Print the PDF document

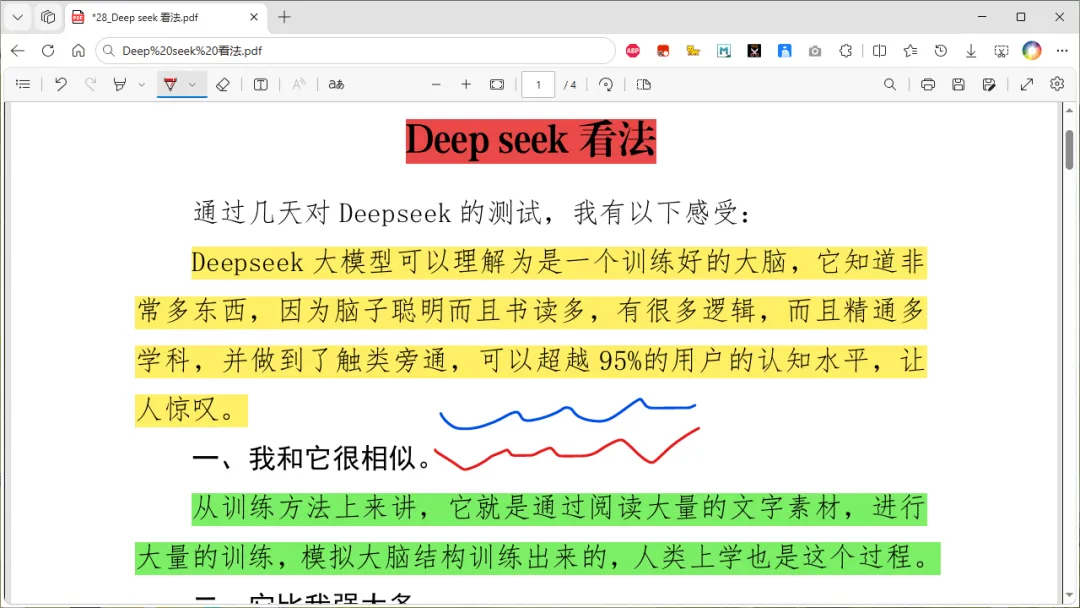928,84
